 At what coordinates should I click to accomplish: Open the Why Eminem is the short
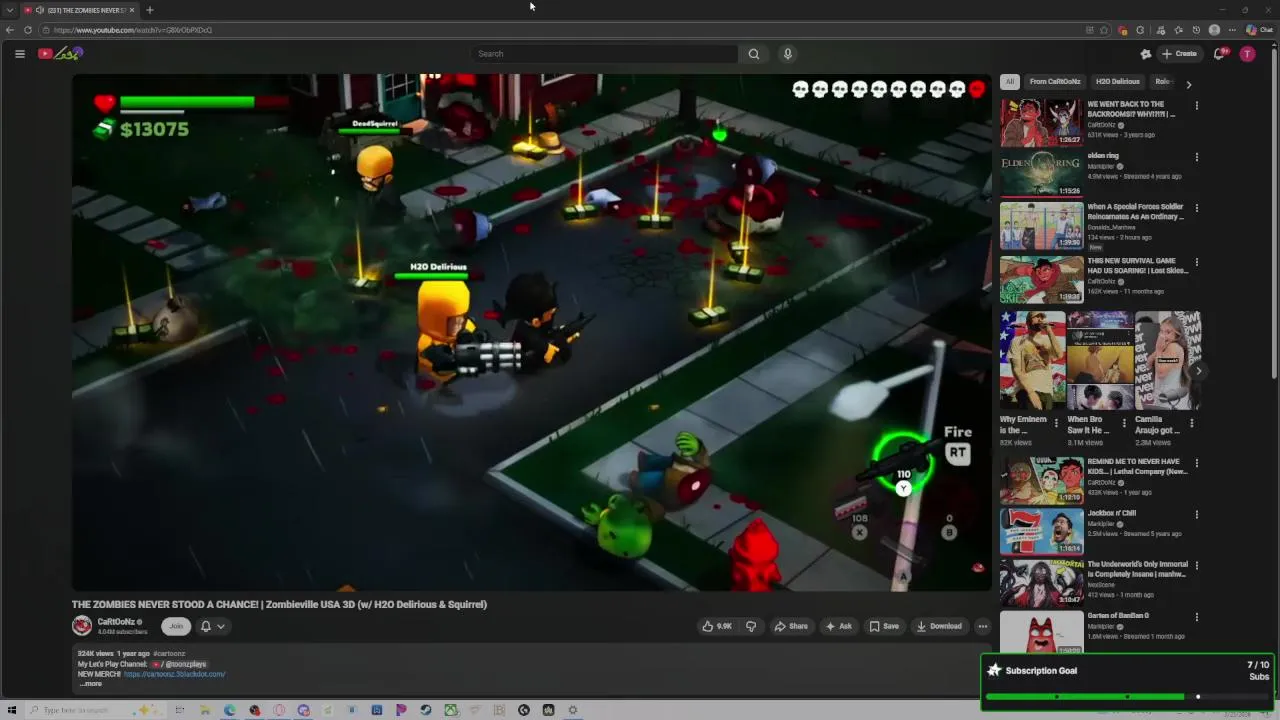point(1032,361)
